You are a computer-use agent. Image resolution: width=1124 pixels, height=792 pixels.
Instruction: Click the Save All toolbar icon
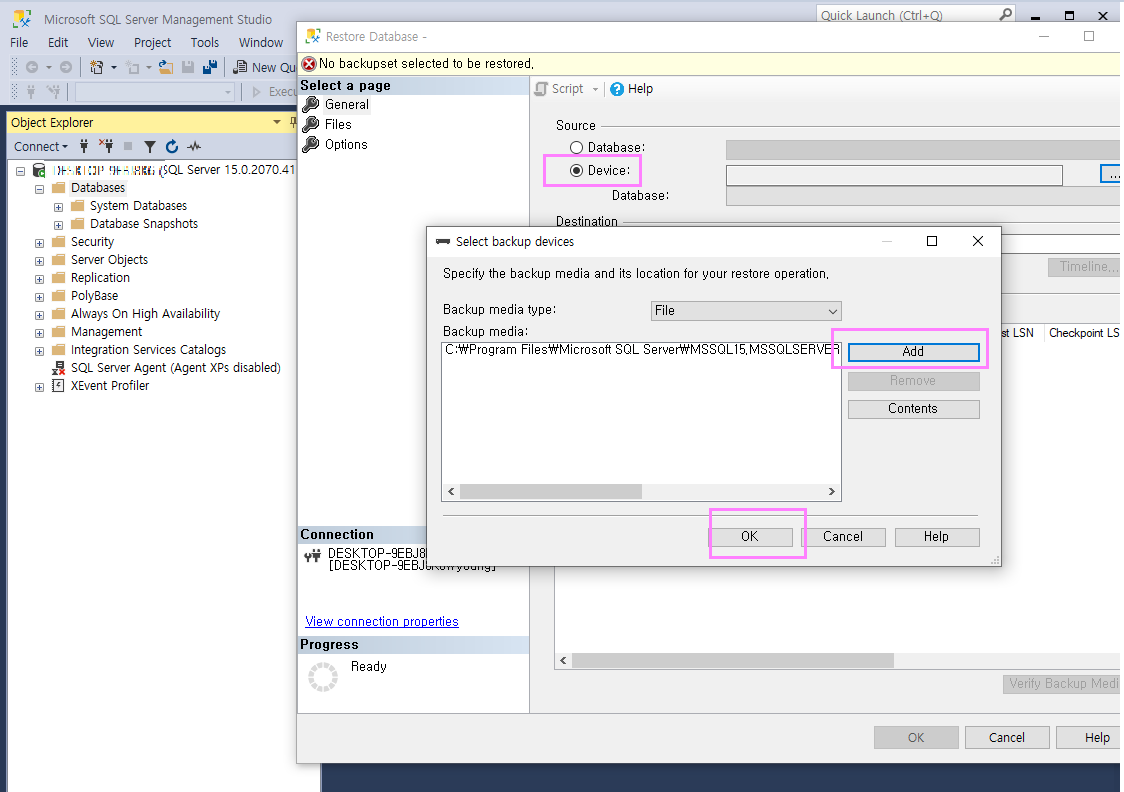click(x=210, y=67)
